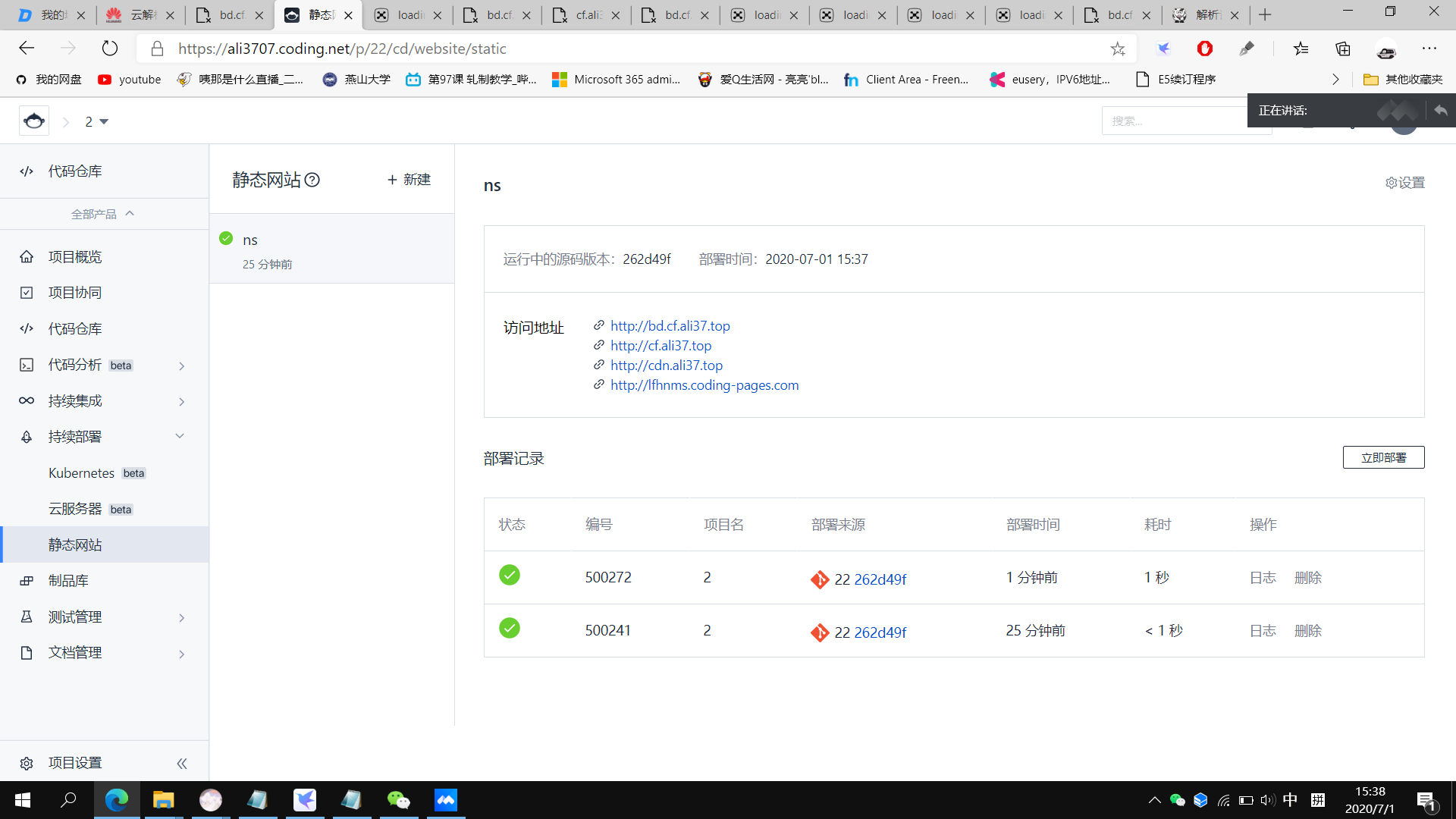This screenshot has height=819, width=1456.
Task: Open WeChat from the taskbar
Action: pyautogui.click(x=398, y=800)
